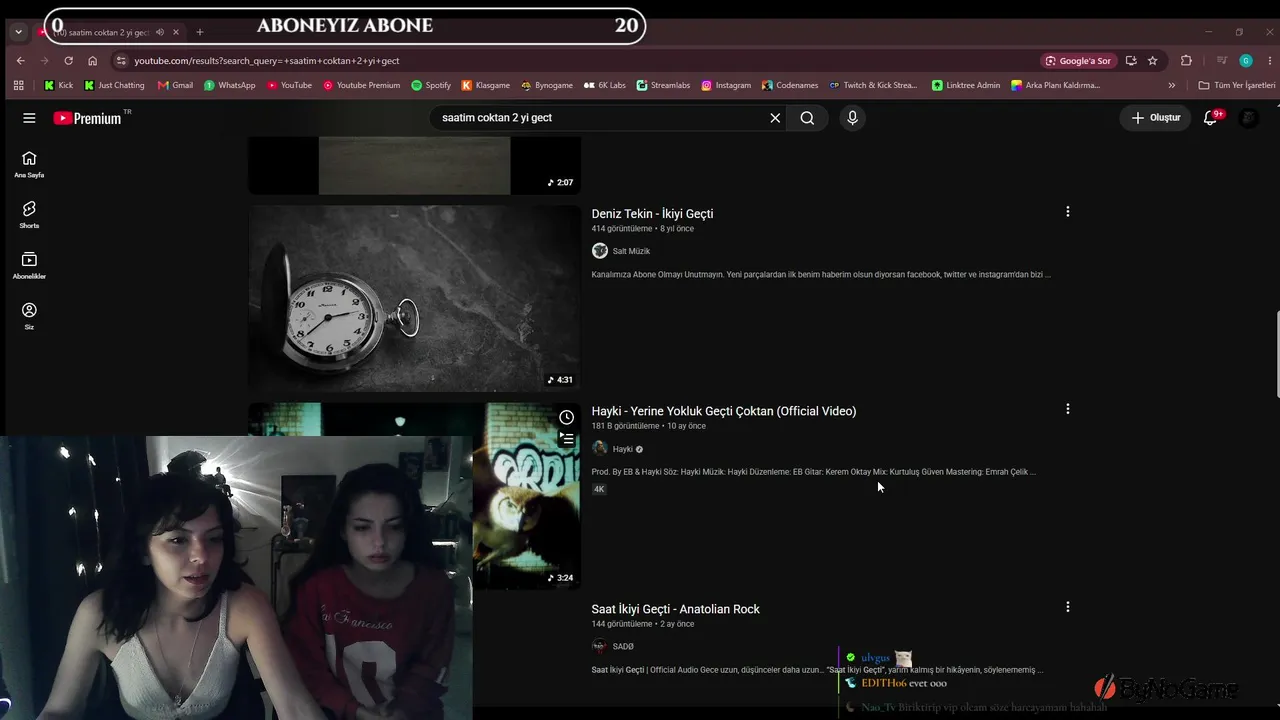Open the Just Chatting bookmark
The image size is (1280, 720).
[x=115, y=85]
